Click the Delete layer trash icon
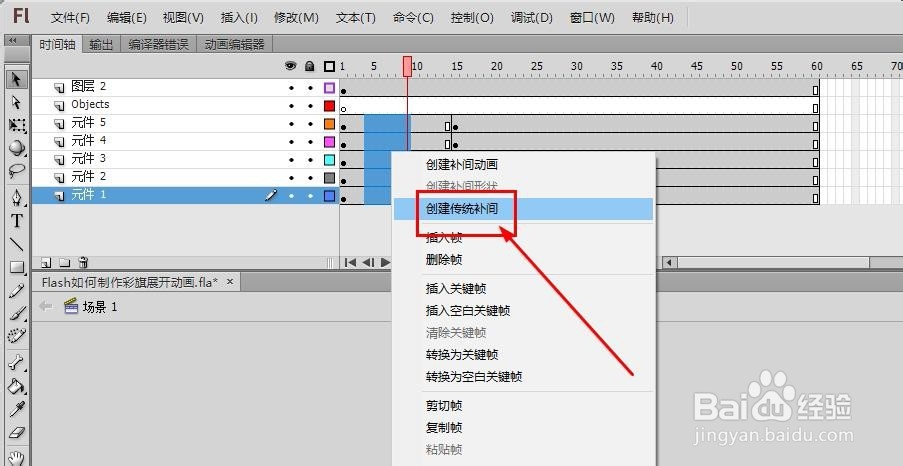 83,263
